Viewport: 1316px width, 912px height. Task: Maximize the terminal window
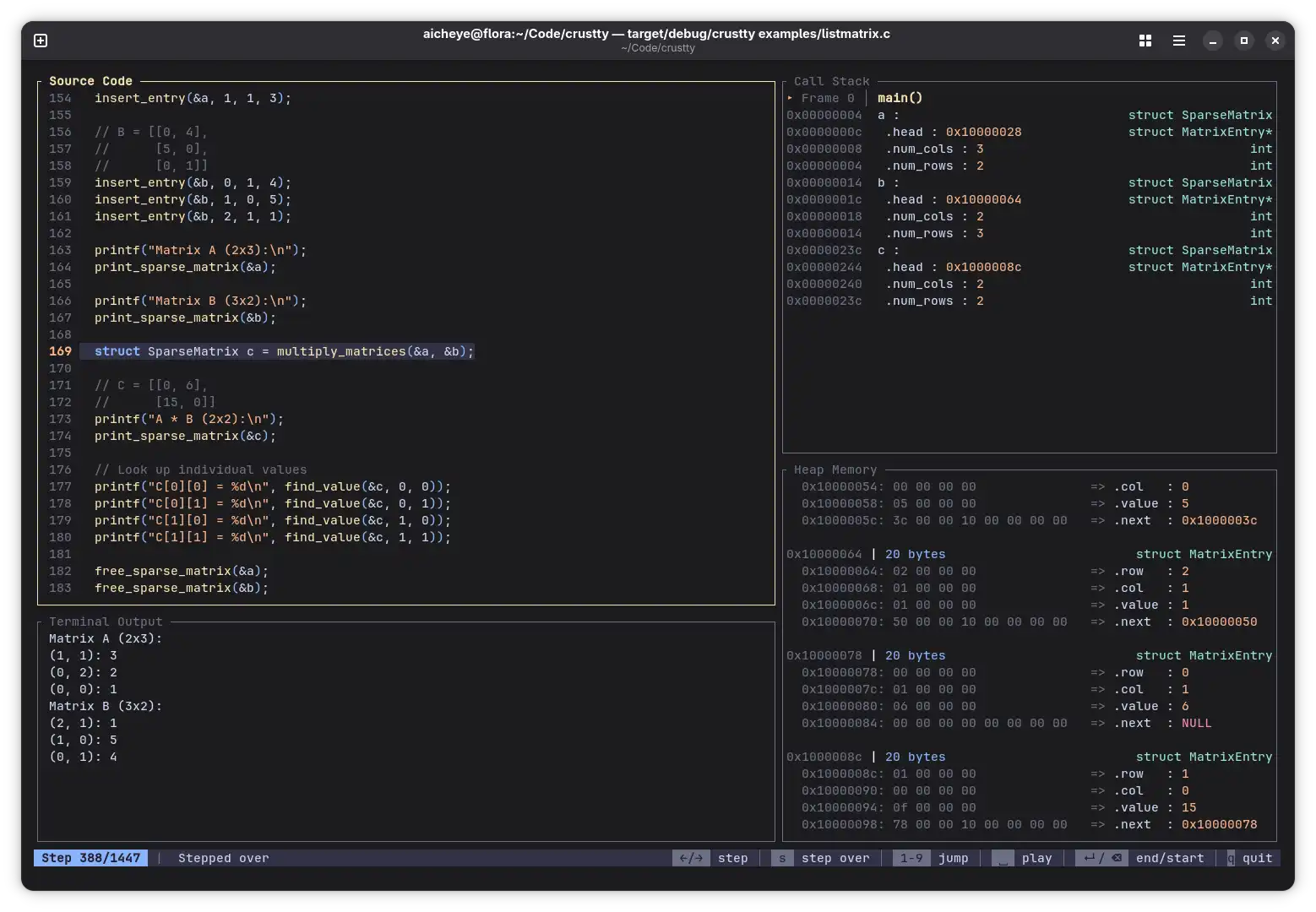[1244, 41]
